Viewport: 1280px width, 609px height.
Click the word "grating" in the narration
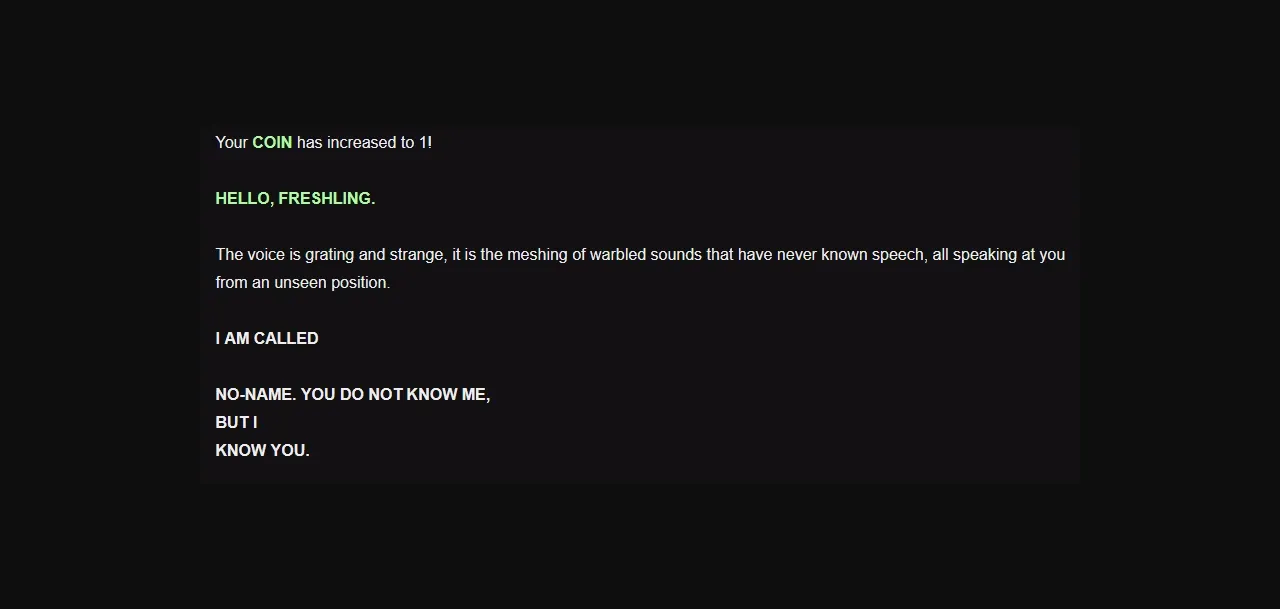329,254
